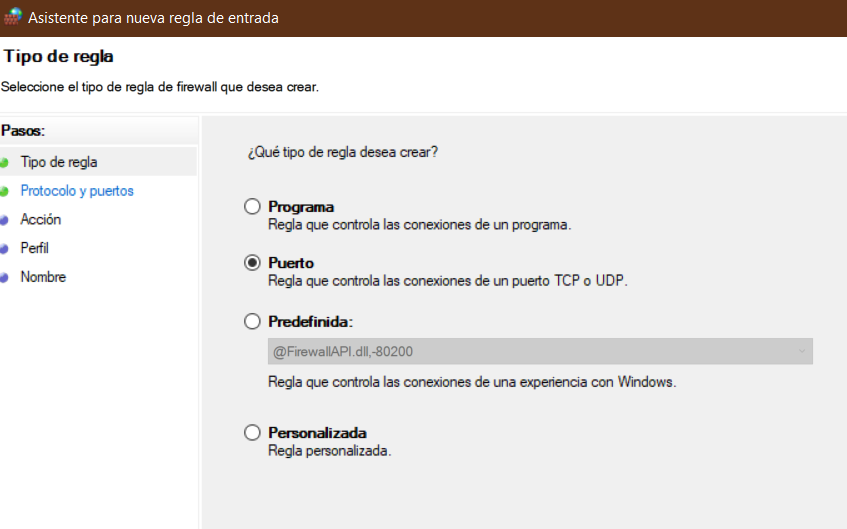Click green bullet beside Tipo de regla
This screenshot has height=529, width=847.
click(4, 162)
